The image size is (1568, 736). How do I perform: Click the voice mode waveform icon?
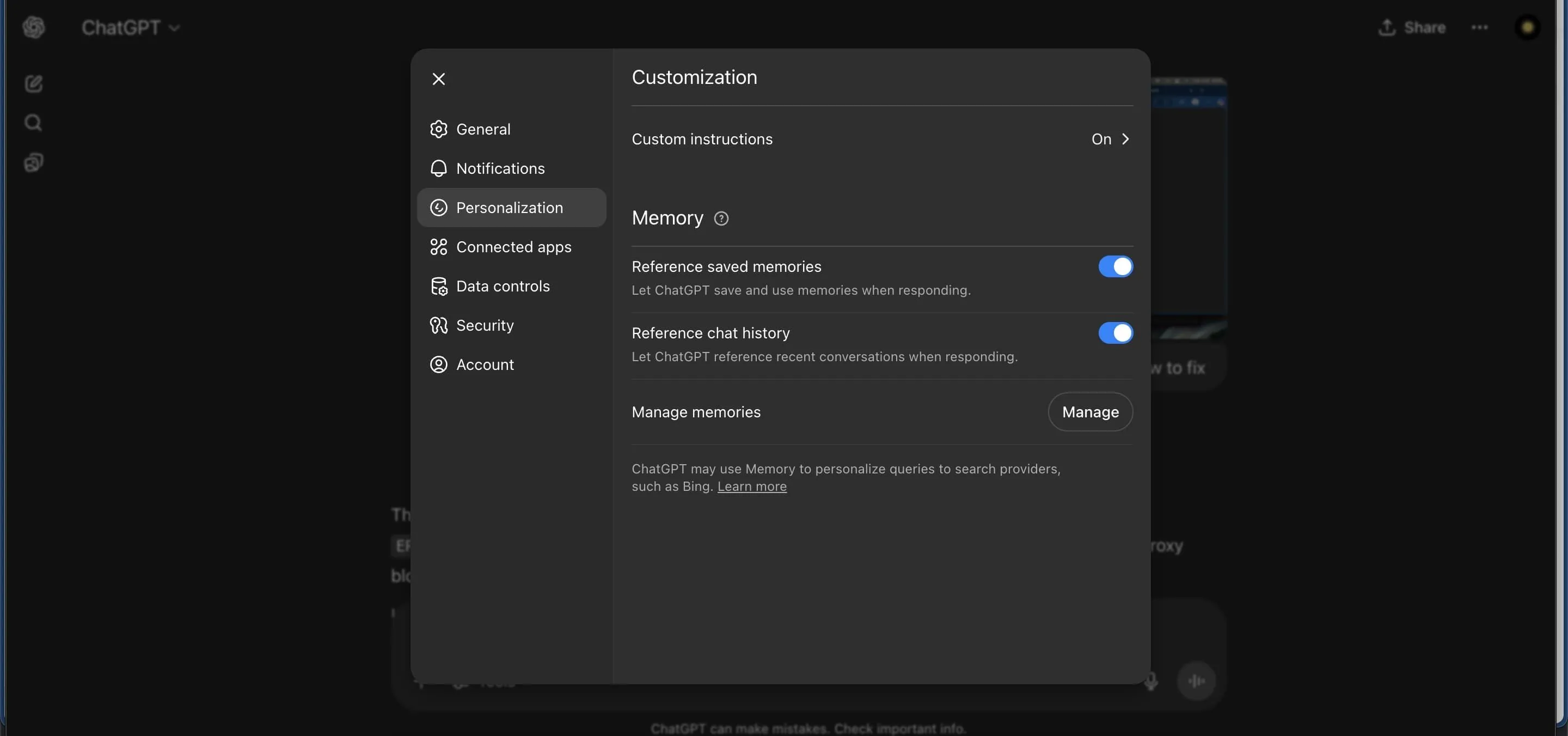point(1196,680)
